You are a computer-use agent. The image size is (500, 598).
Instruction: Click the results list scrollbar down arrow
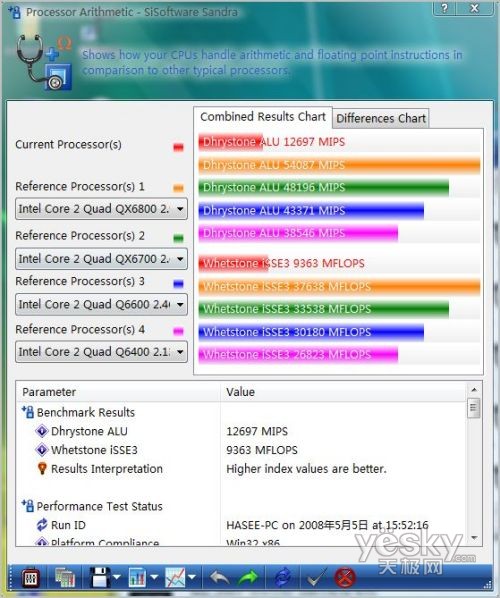point(474,538)
